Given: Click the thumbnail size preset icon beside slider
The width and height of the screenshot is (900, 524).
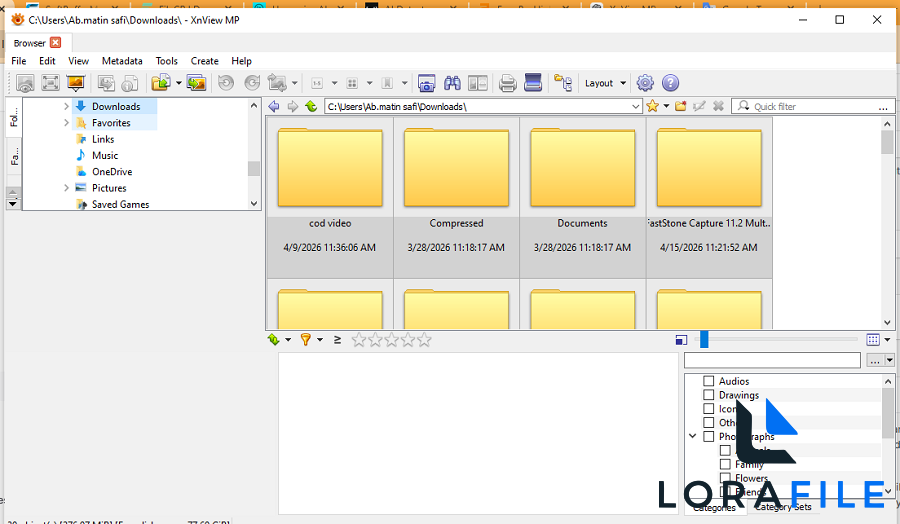Looking at the screenshot, I should click(x=681, y=340).
